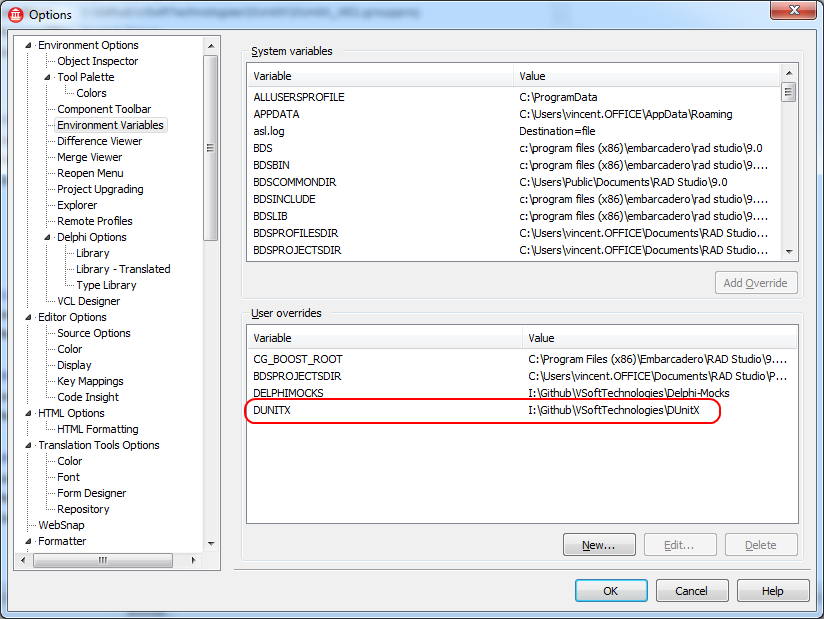Collapse the Tool Palette tree node

47,77
